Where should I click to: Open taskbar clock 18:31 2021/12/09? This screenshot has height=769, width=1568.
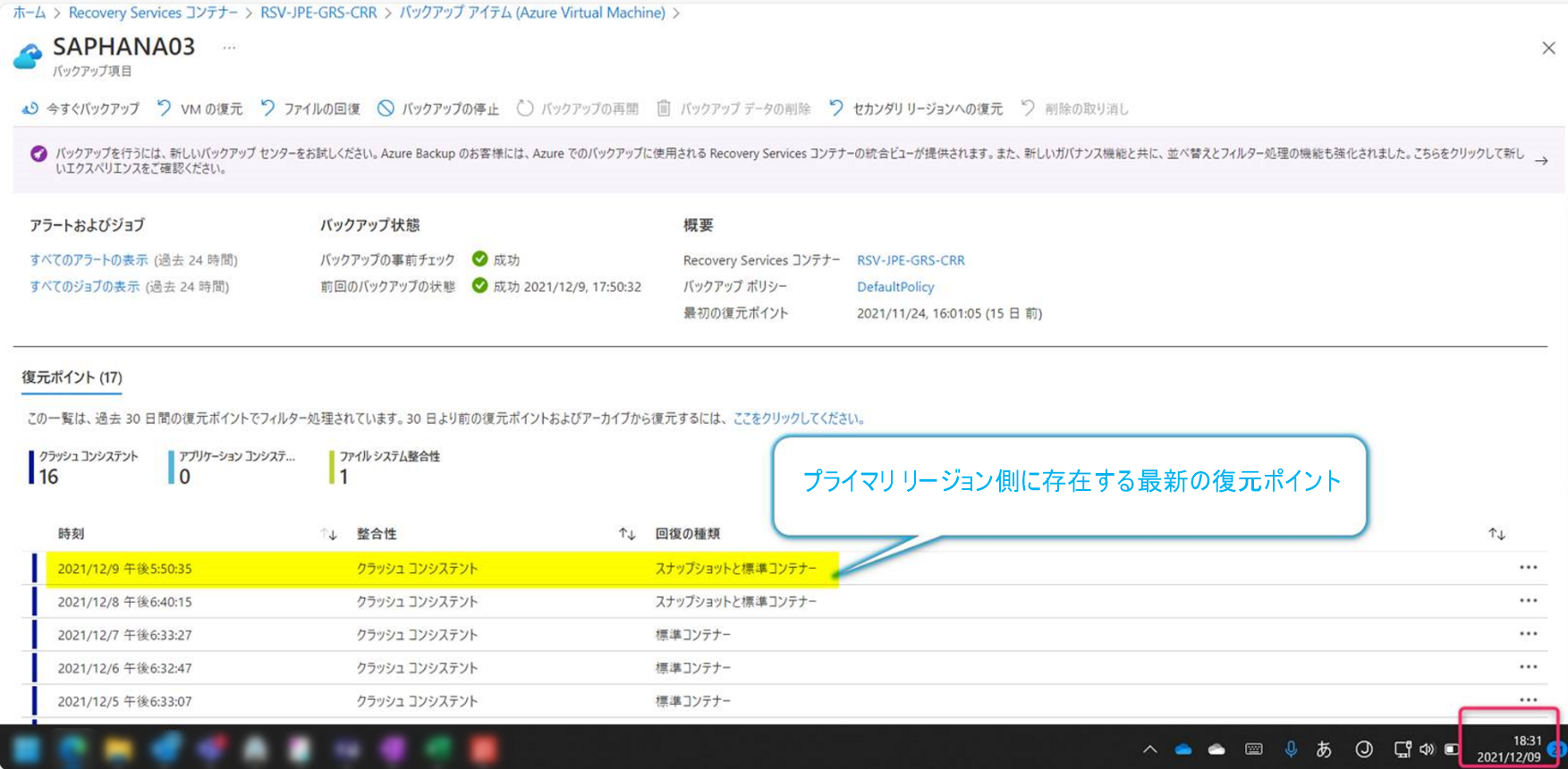(1509, 749)
